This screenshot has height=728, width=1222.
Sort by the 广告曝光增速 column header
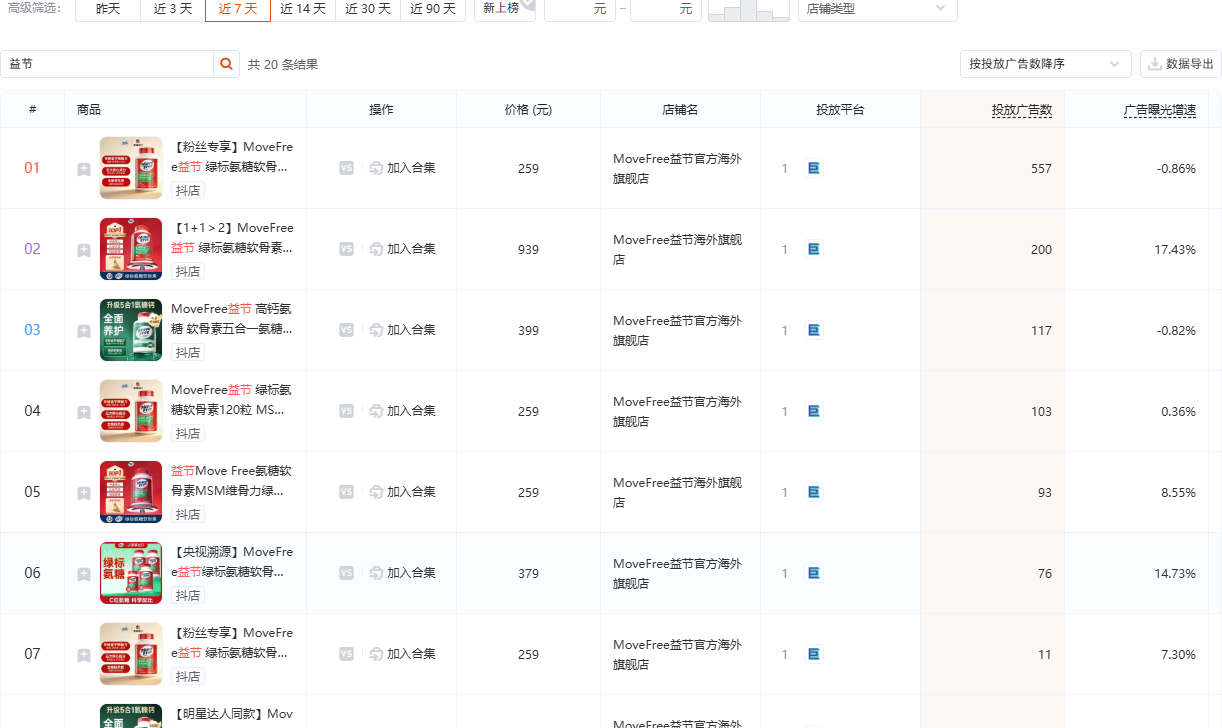pyautogui.click(x=1160, y=110)
